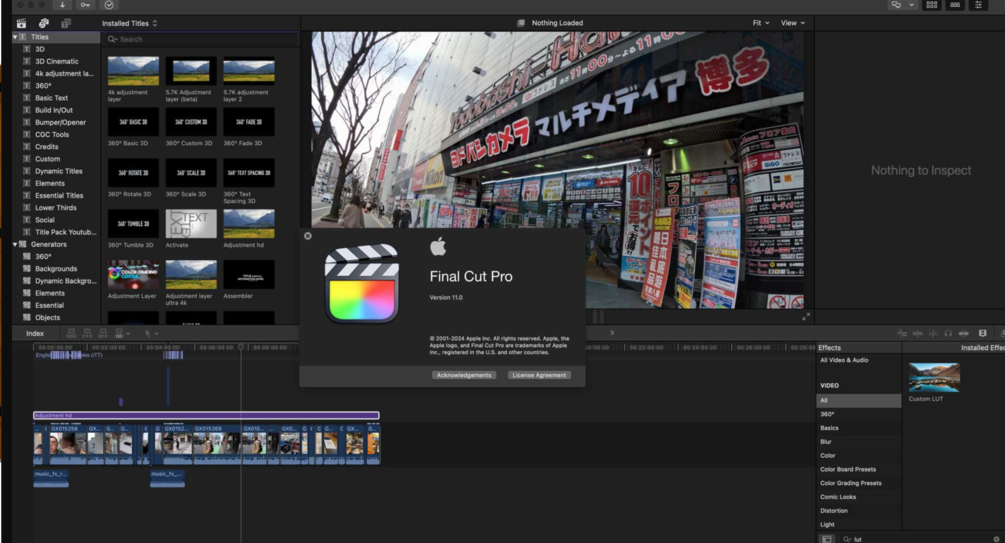The image size is (1005, 543).
Task: Open the clip appearance options icon
Action: 963,333
